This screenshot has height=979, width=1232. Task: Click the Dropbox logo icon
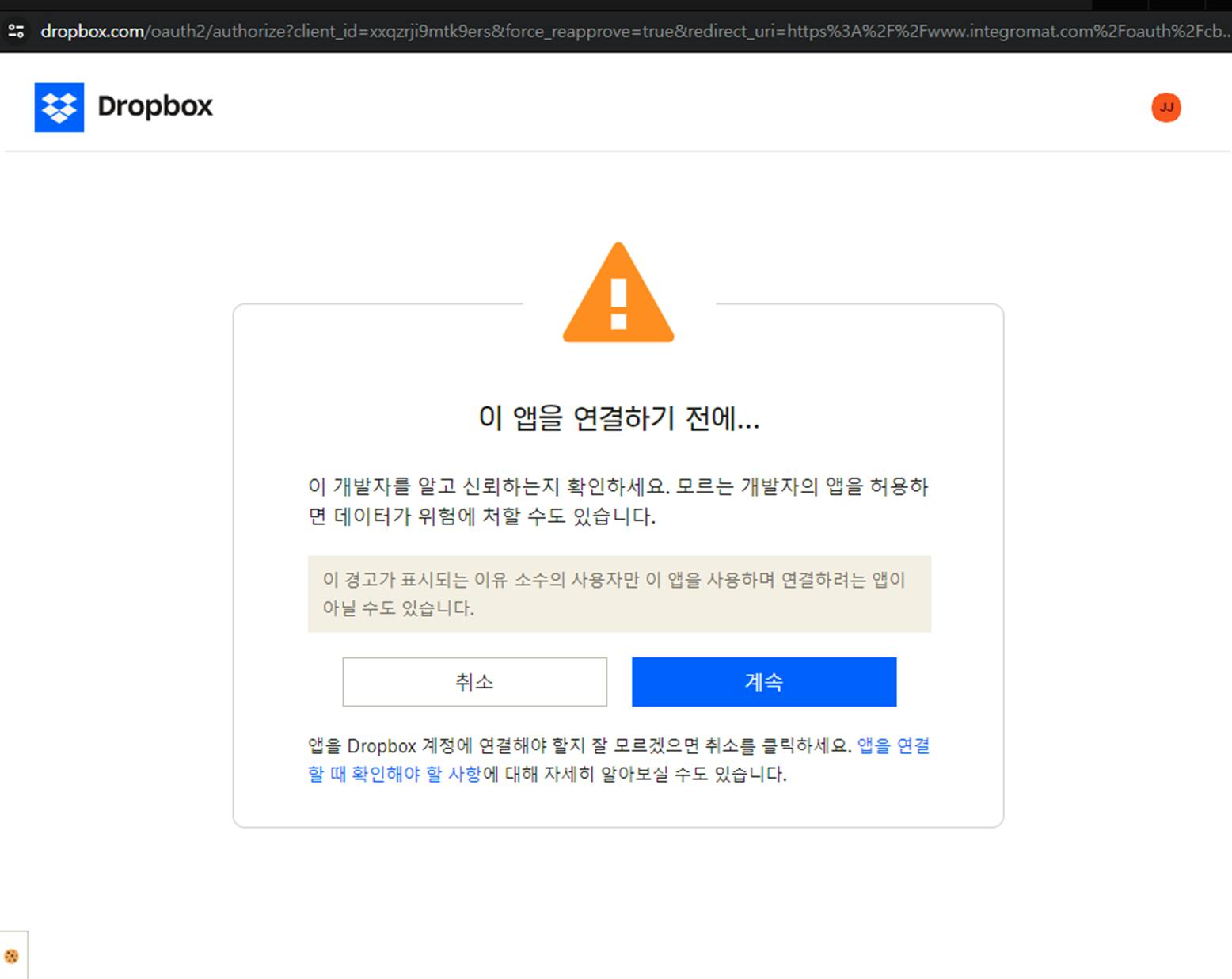(x=59, y=107)
